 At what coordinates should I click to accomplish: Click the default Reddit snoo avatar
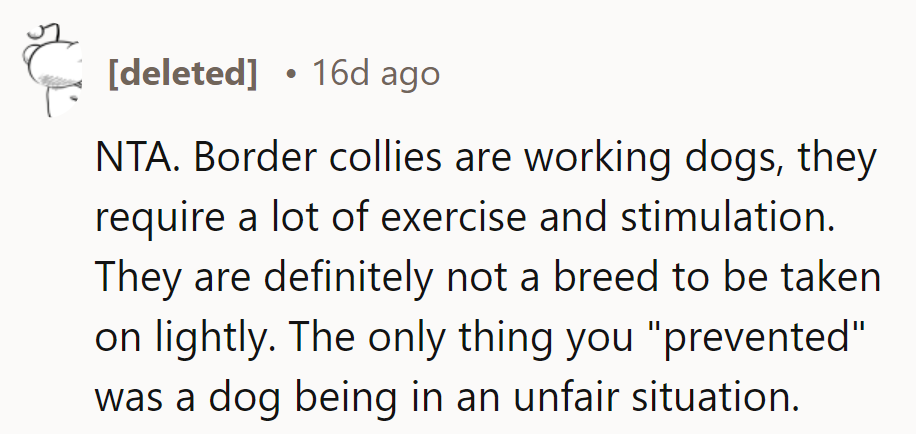[51, 70]
